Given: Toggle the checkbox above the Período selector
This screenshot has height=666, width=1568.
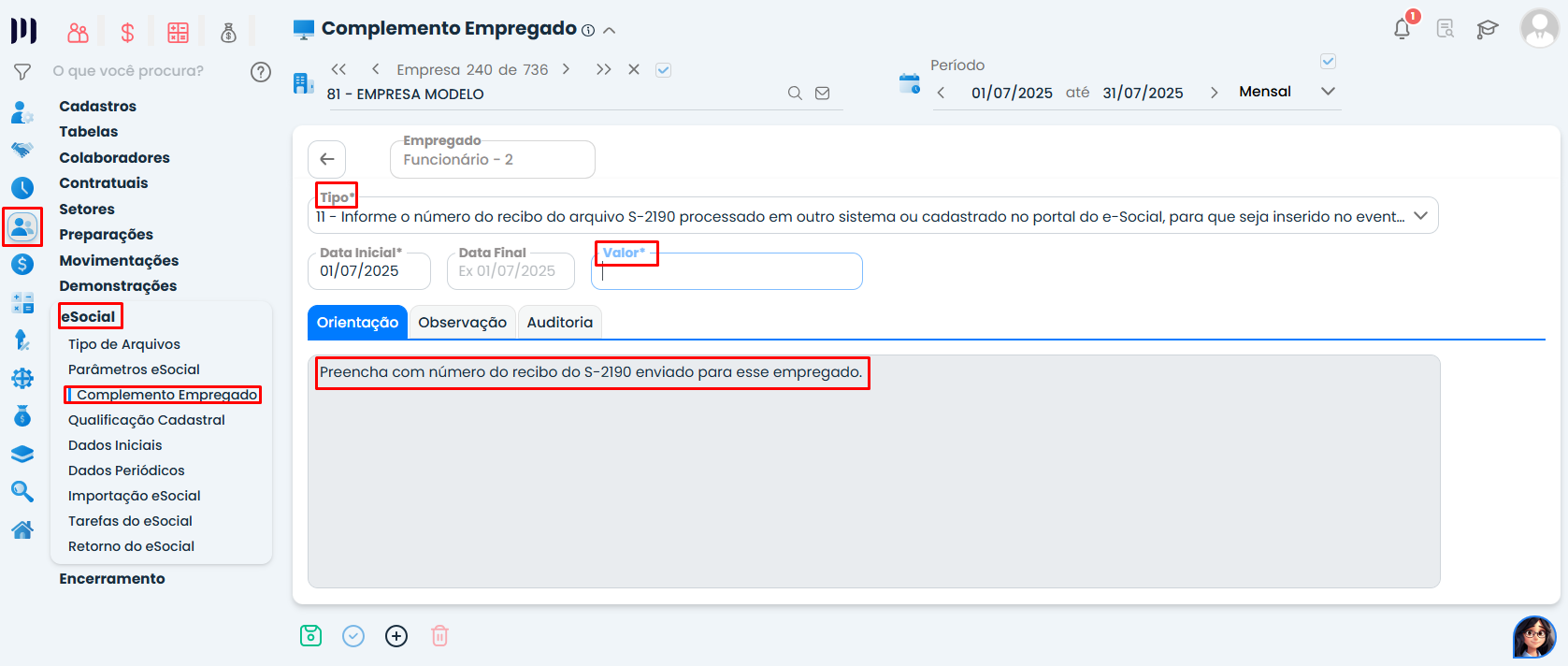Looking at the screenshot, I should tap(1328, 62).
